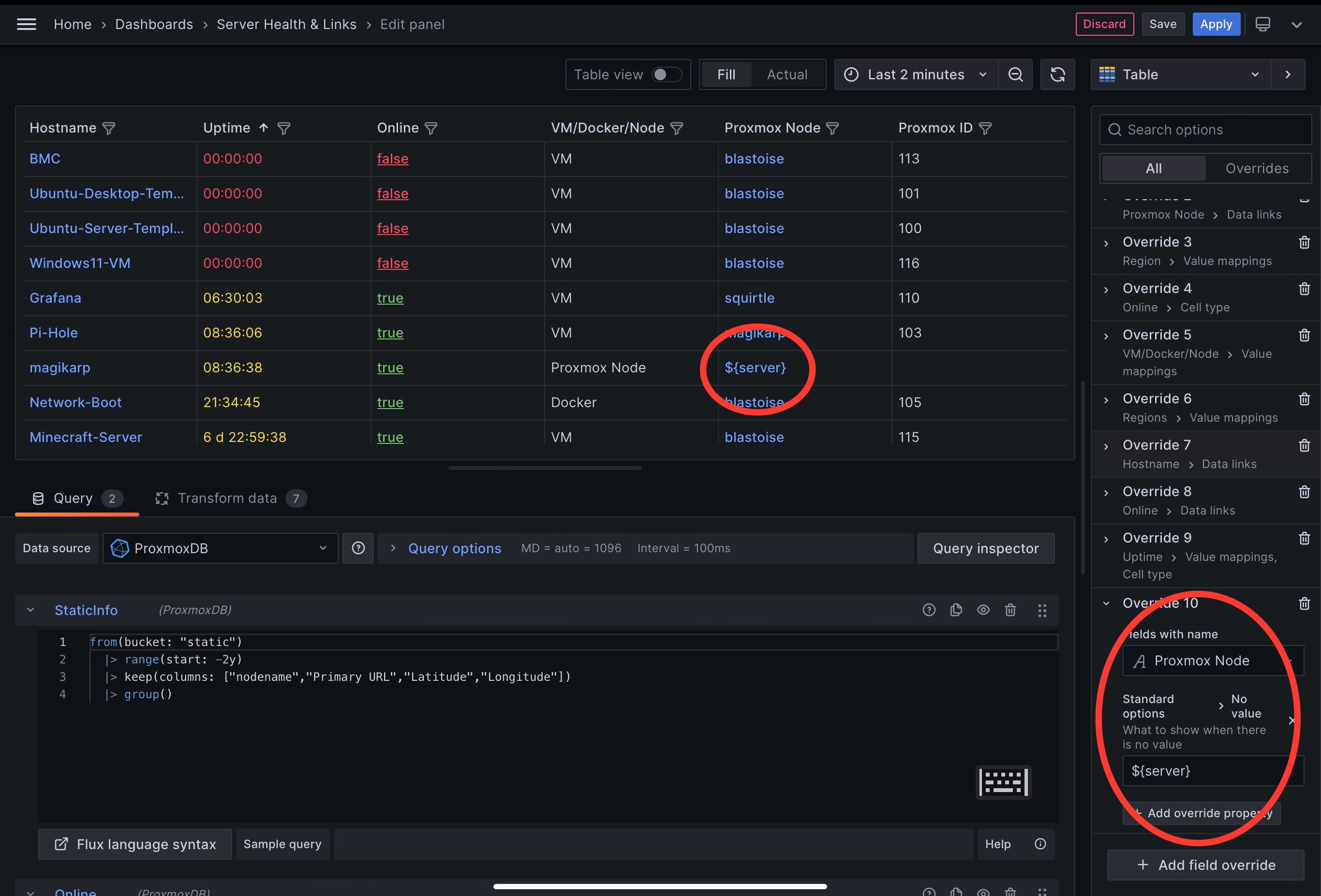Delete Override 6

[1304, 399]
